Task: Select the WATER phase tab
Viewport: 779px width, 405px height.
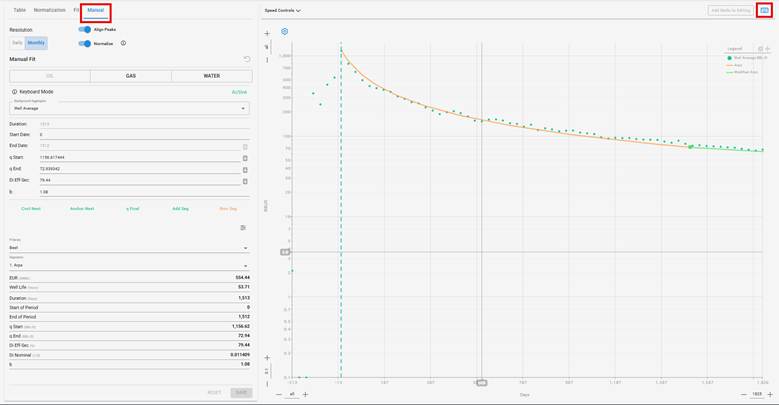Action: (212, 76)
